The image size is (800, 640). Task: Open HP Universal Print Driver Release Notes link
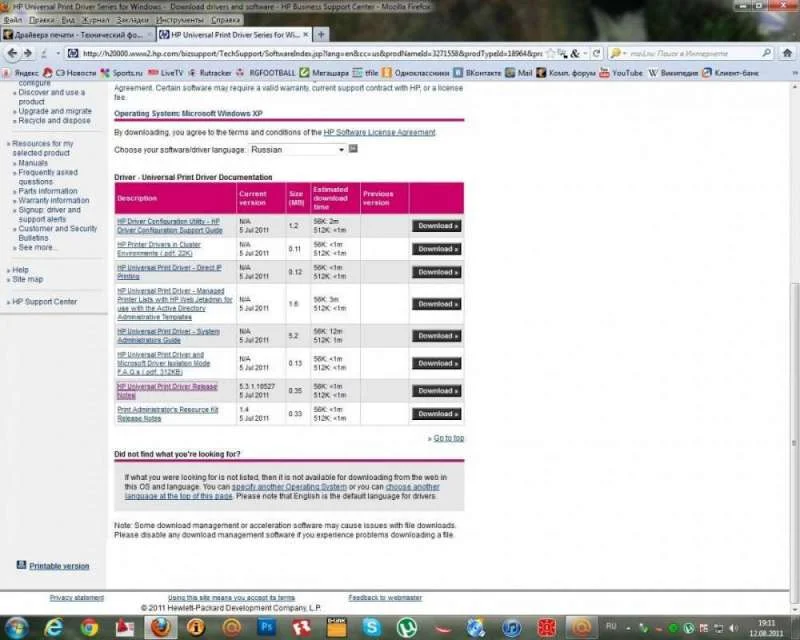(x=167, y=391)
